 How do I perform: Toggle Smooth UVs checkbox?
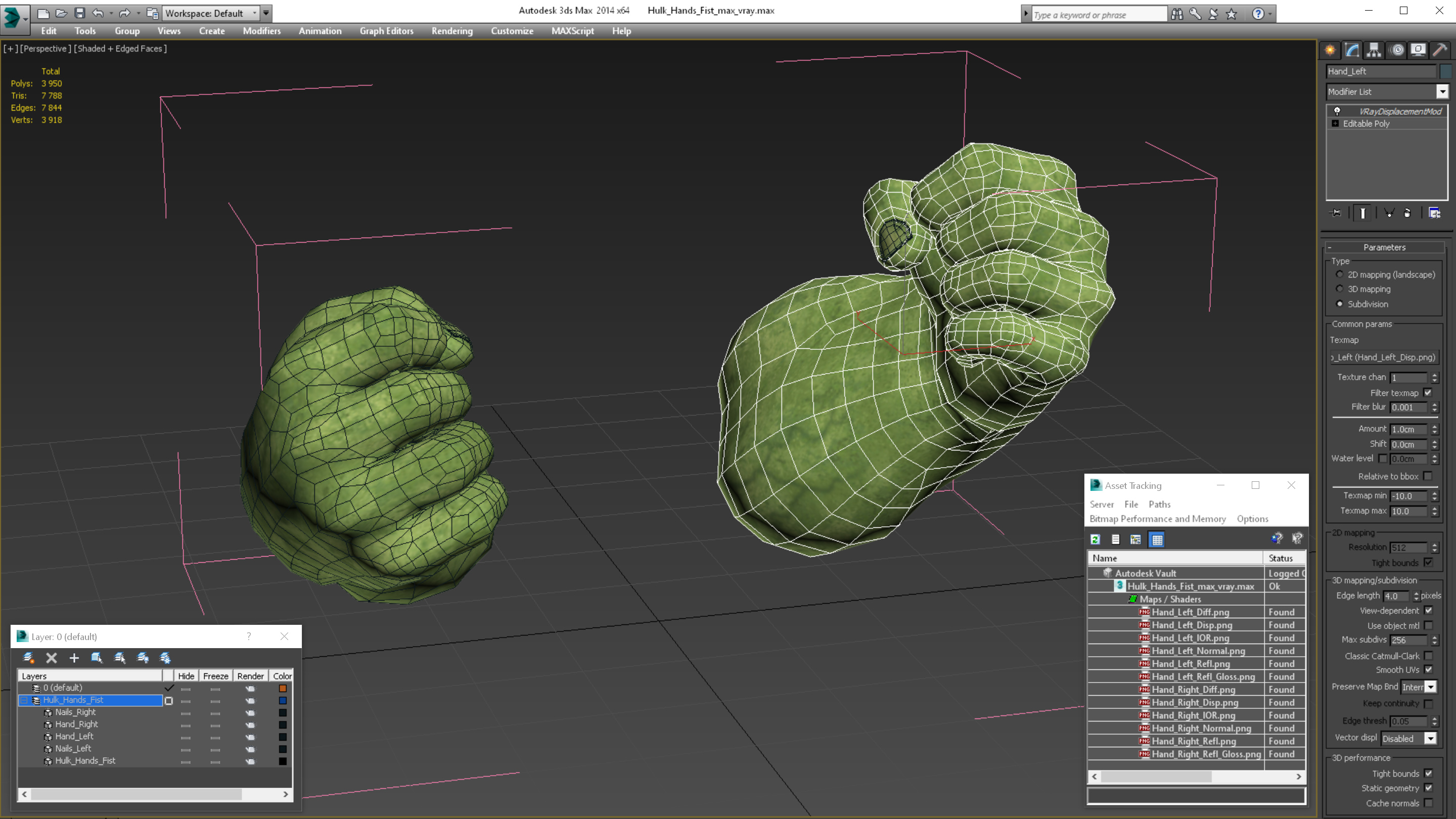(x=1429, y=670)
